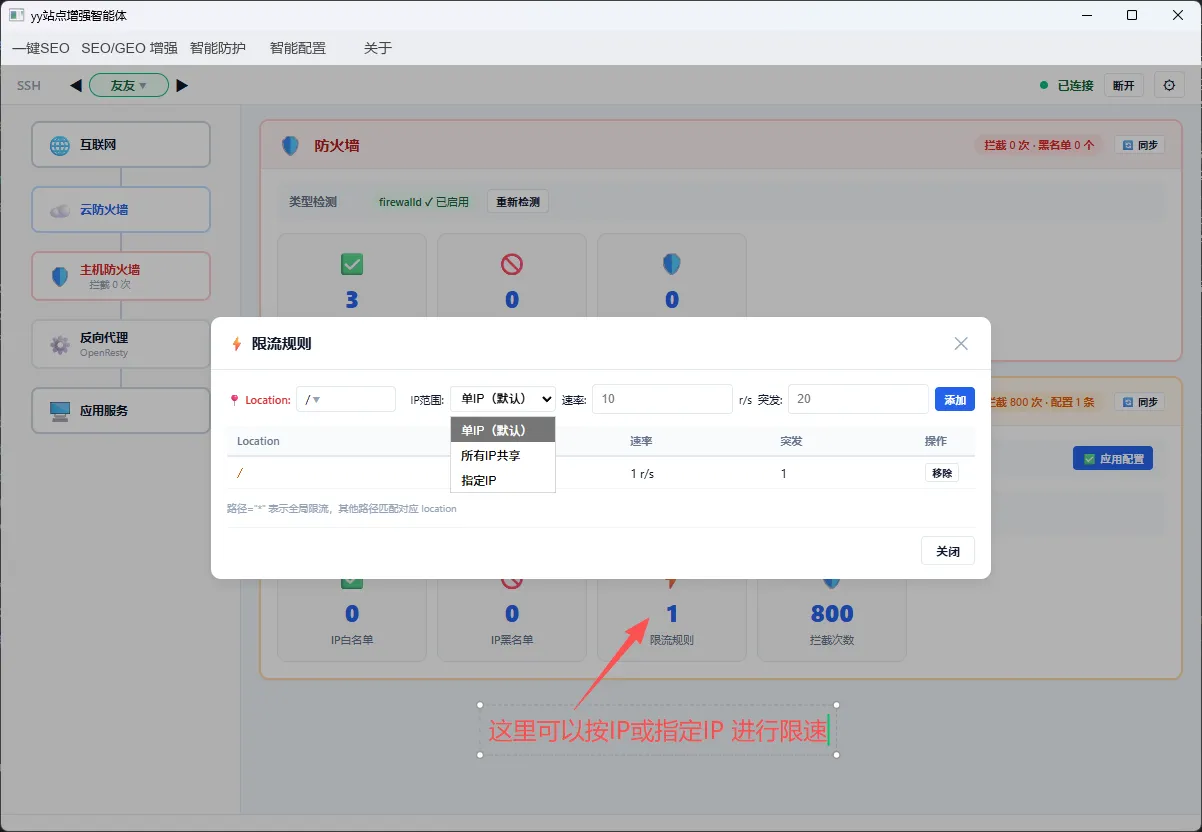Open the 友友 host dropdown
The image size is (1202, 832).
129,86
